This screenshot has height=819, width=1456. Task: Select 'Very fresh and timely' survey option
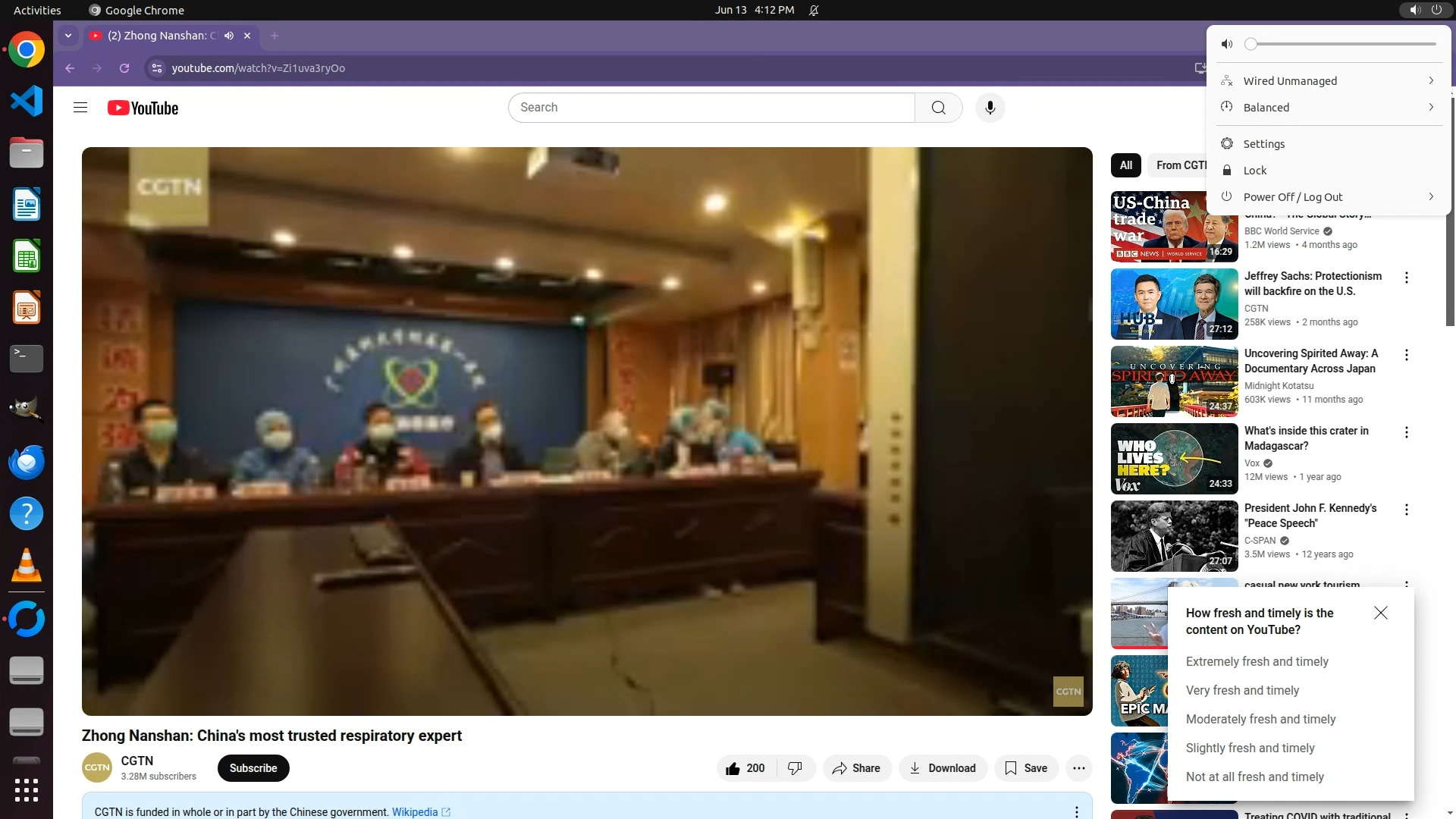pos(1242,690)
